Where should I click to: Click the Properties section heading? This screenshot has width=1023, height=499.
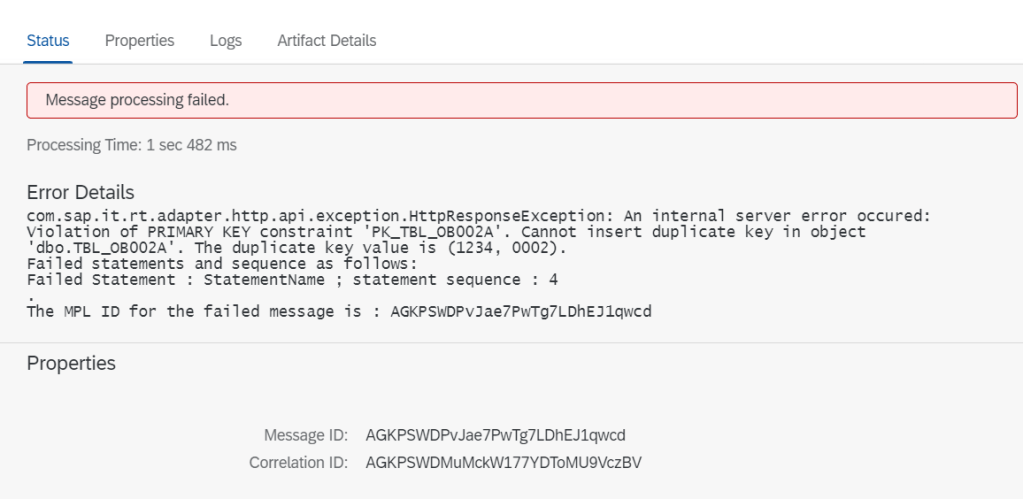coord(71,363)
